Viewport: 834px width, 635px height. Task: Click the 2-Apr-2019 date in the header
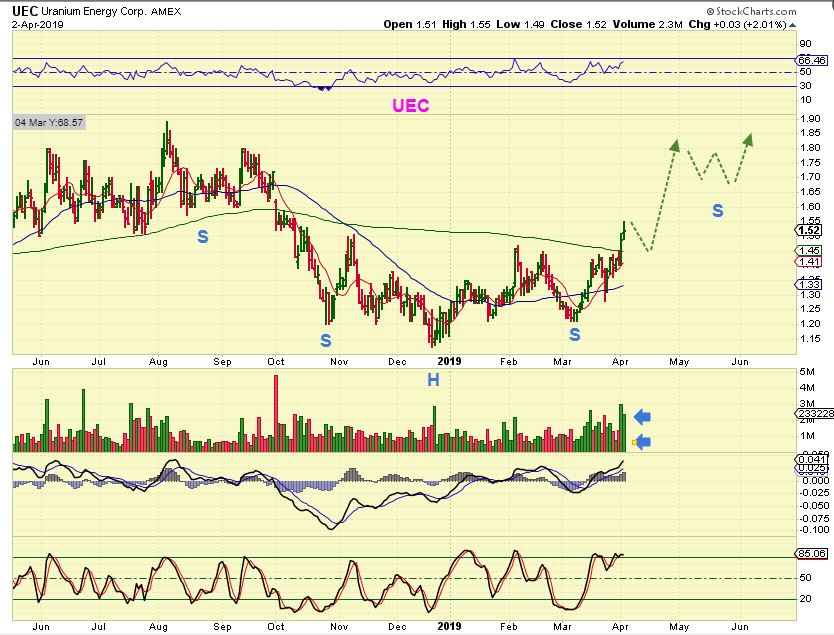(36, 24)
